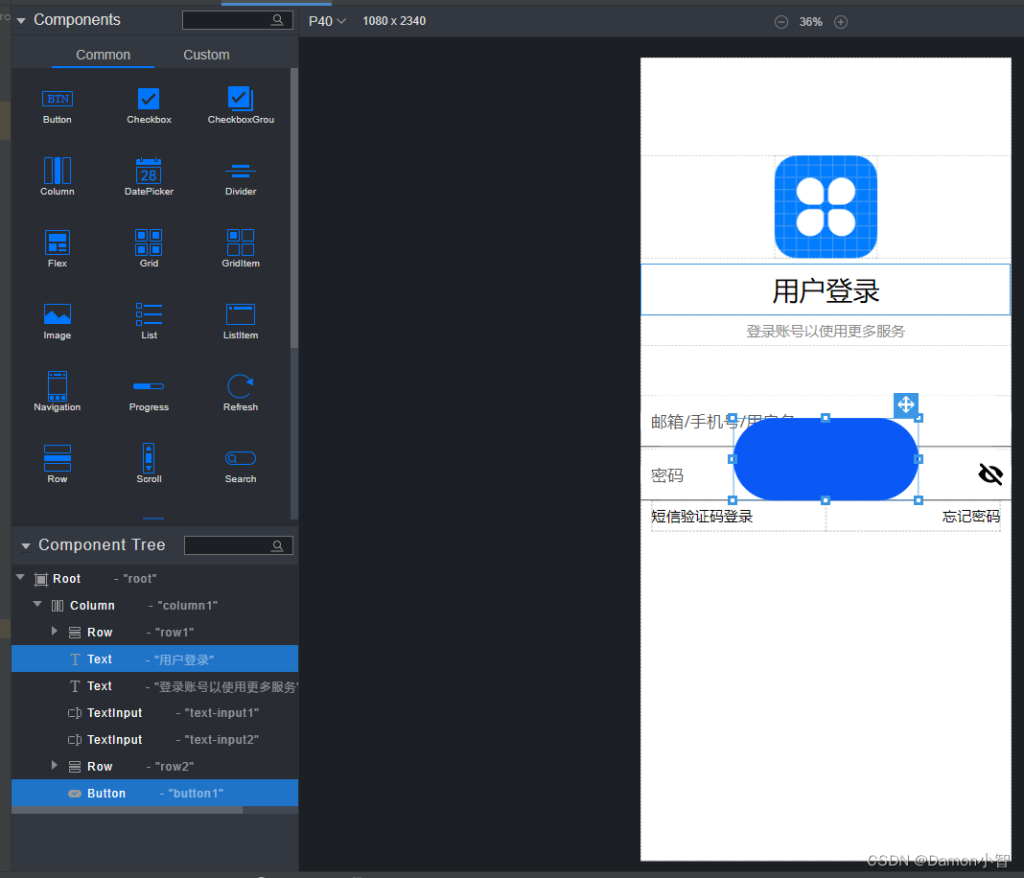Image resolution: width=1024 pixels, height=878 pixels.
Task: Switch to the Common components tab
Action: (x=102, y=55)
